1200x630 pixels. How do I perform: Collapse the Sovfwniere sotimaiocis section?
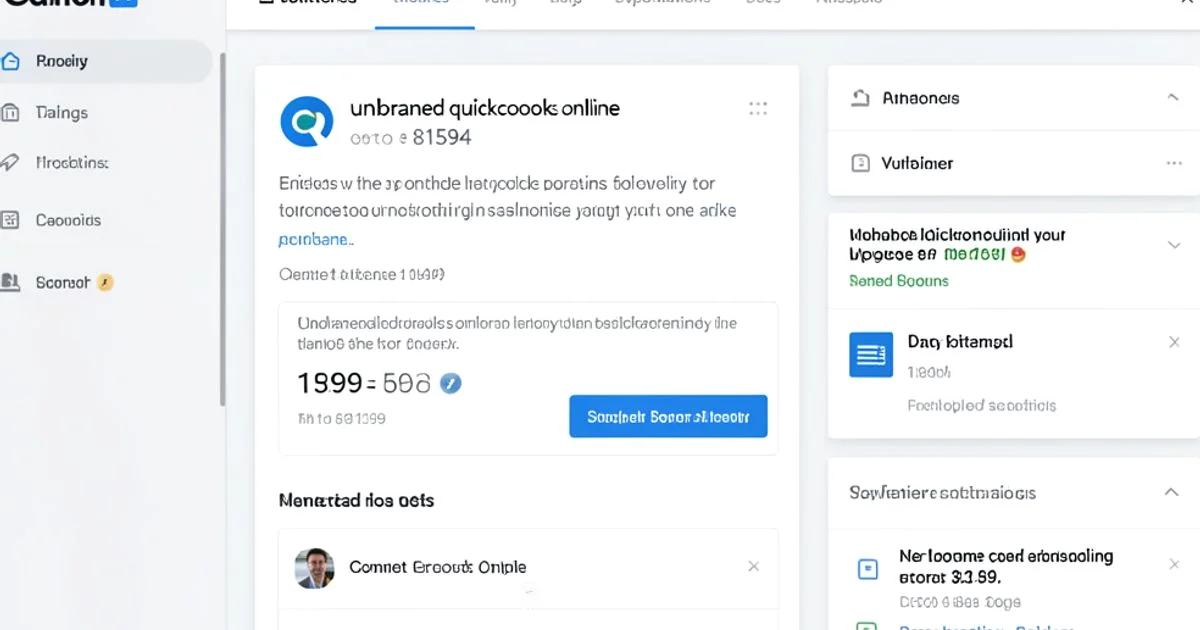pyautogui.click(x=1171, y=492)
